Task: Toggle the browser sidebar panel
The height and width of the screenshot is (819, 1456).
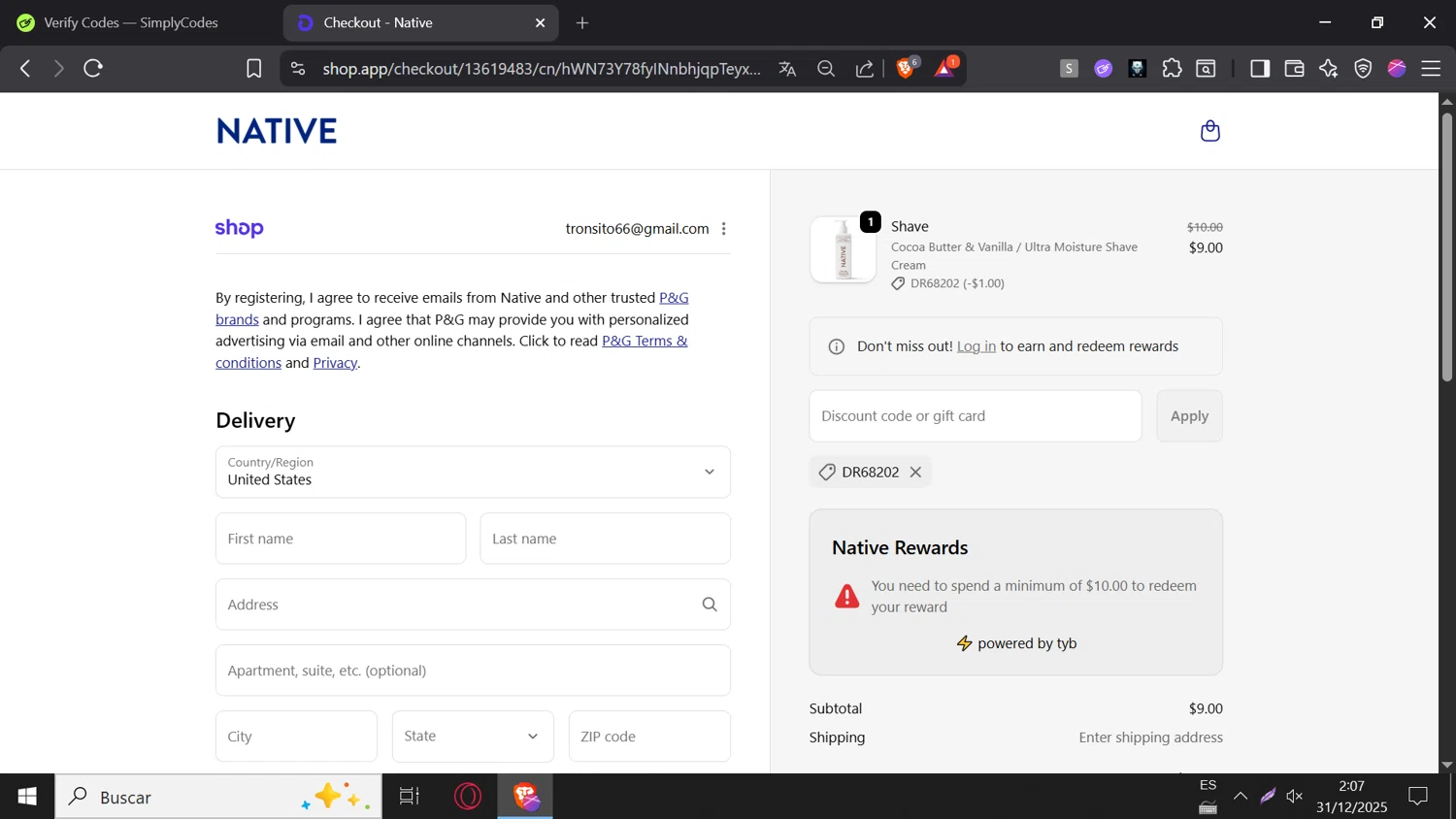Action: coord(1259,69)
